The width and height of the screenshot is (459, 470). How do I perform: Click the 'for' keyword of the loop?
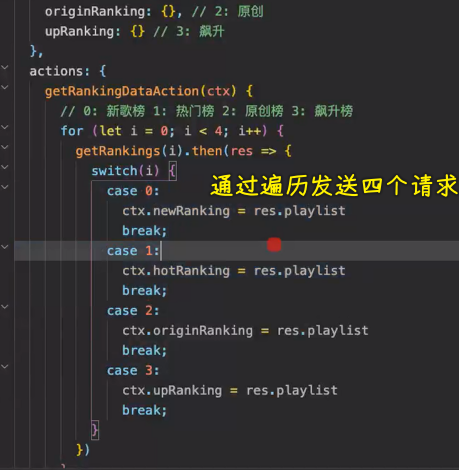(72, 131)
